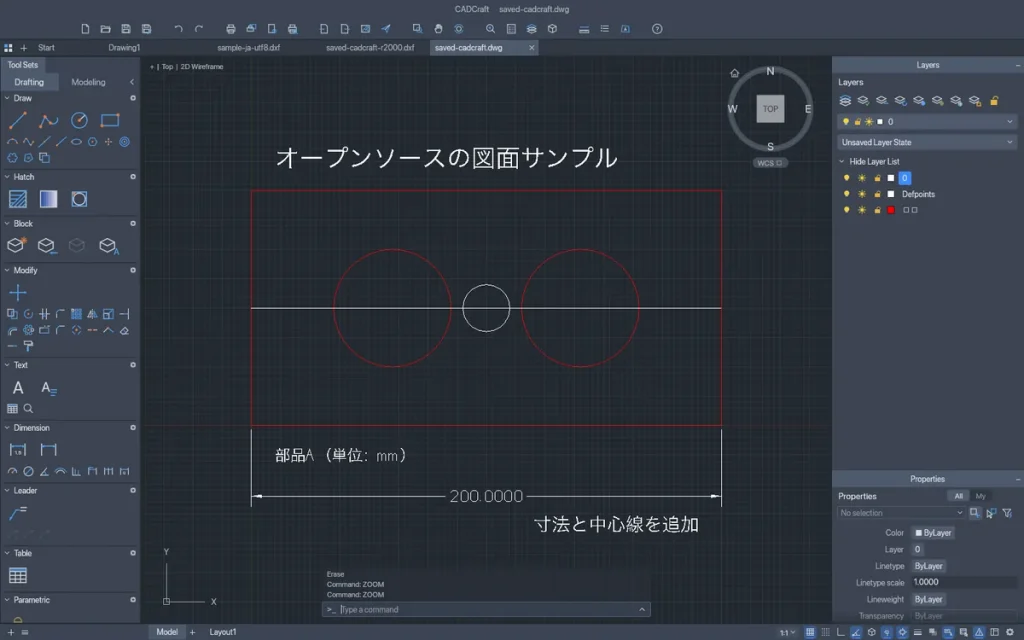Viewport: 1024px width, 640px height.
Task: Open the 1:1 annotation scale dropdown
Action: pos(788,632)
